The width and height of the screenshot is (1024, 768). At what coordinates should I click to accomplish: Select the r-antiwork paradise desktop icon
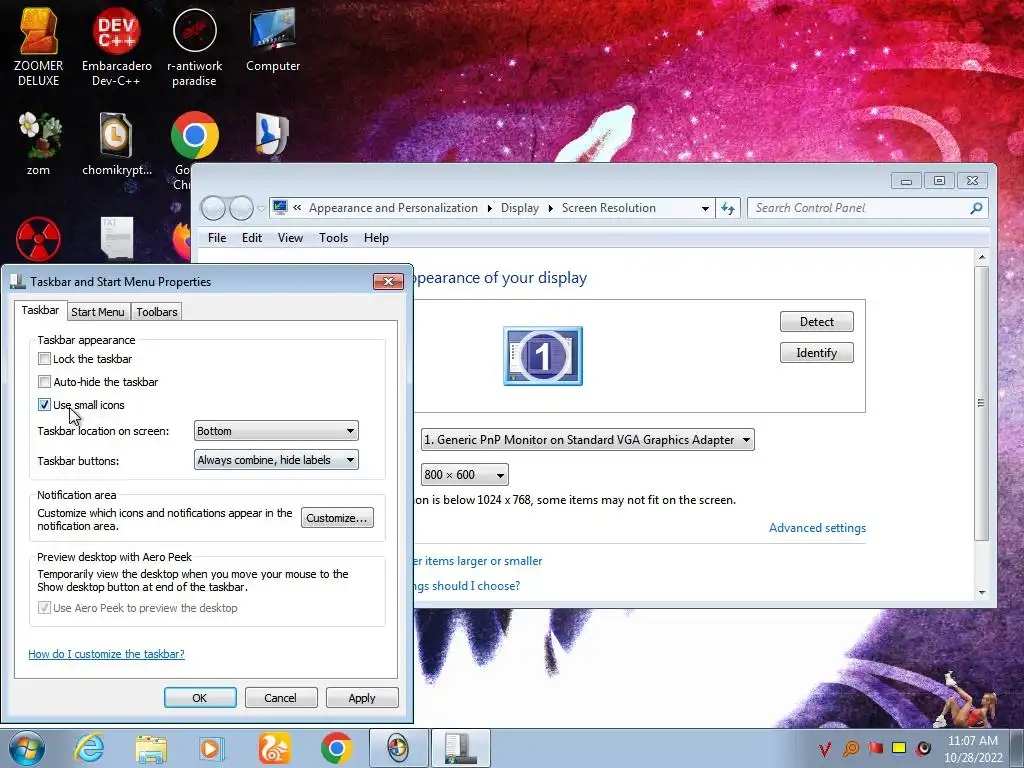click(194, 47)
